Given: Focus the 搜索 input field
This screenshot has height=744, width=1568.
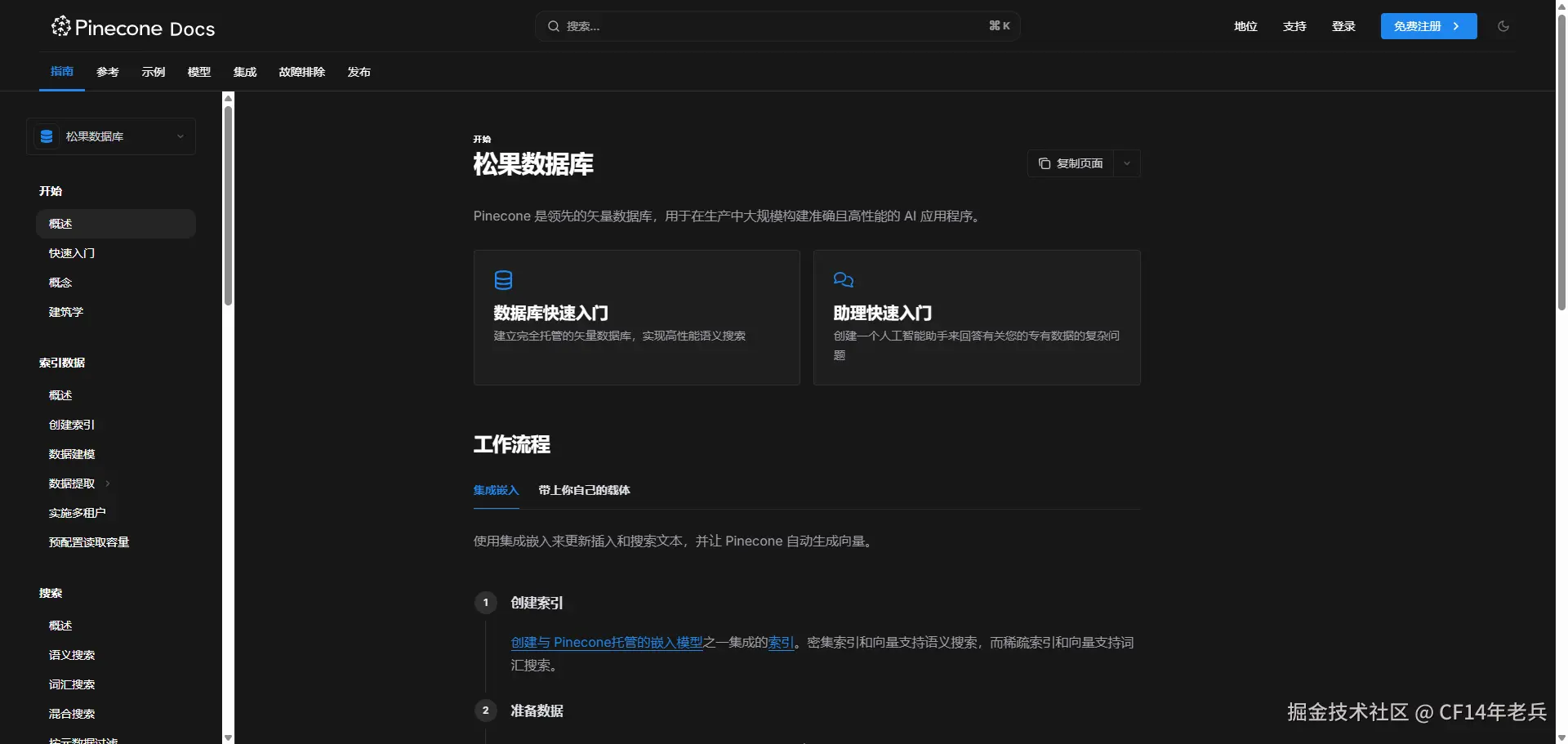Looking at the screenshot, I should click(777, 26).
